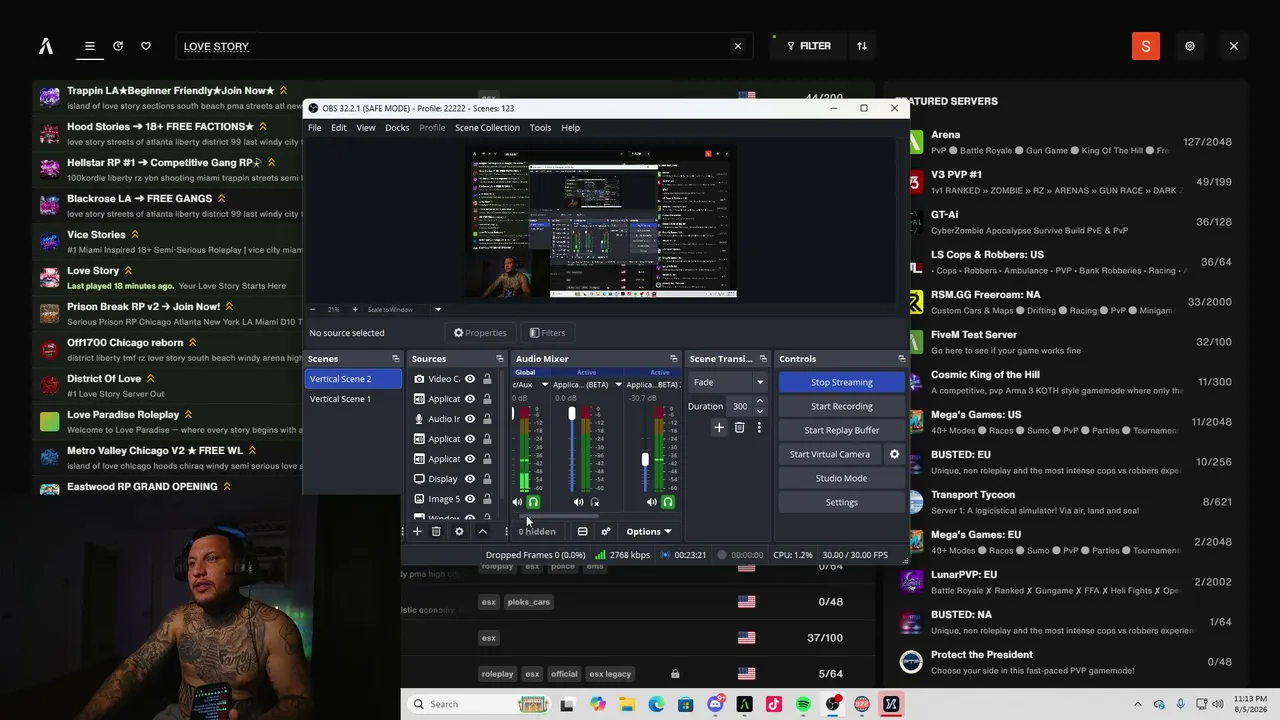
Task: Add a new source in OBS
Action: coord(417,531)
